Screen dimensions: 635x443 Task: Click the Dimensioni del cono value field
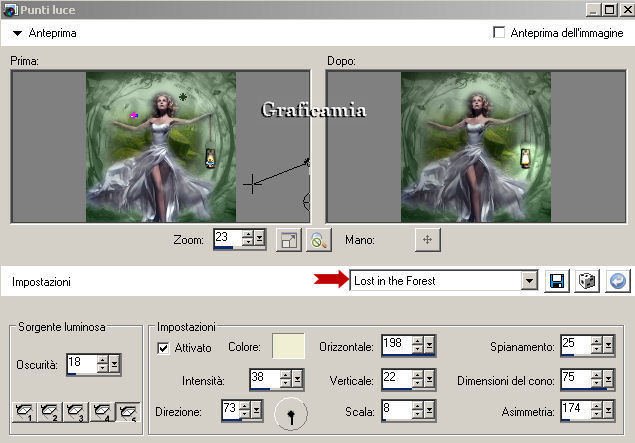pyautogui.click(x=576, y=379)
